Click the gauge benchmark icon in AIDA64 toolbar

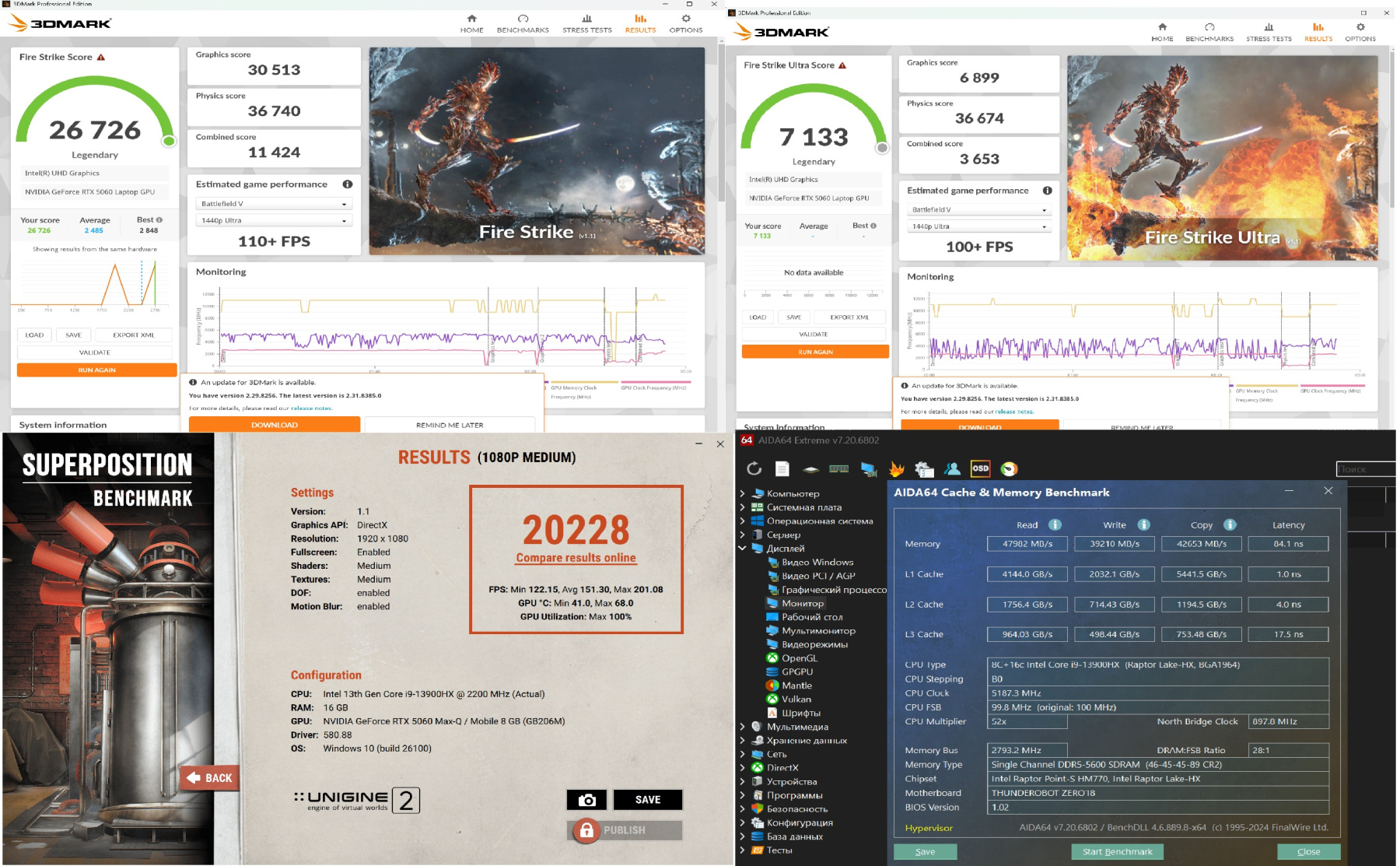(x=1009, y=468)
